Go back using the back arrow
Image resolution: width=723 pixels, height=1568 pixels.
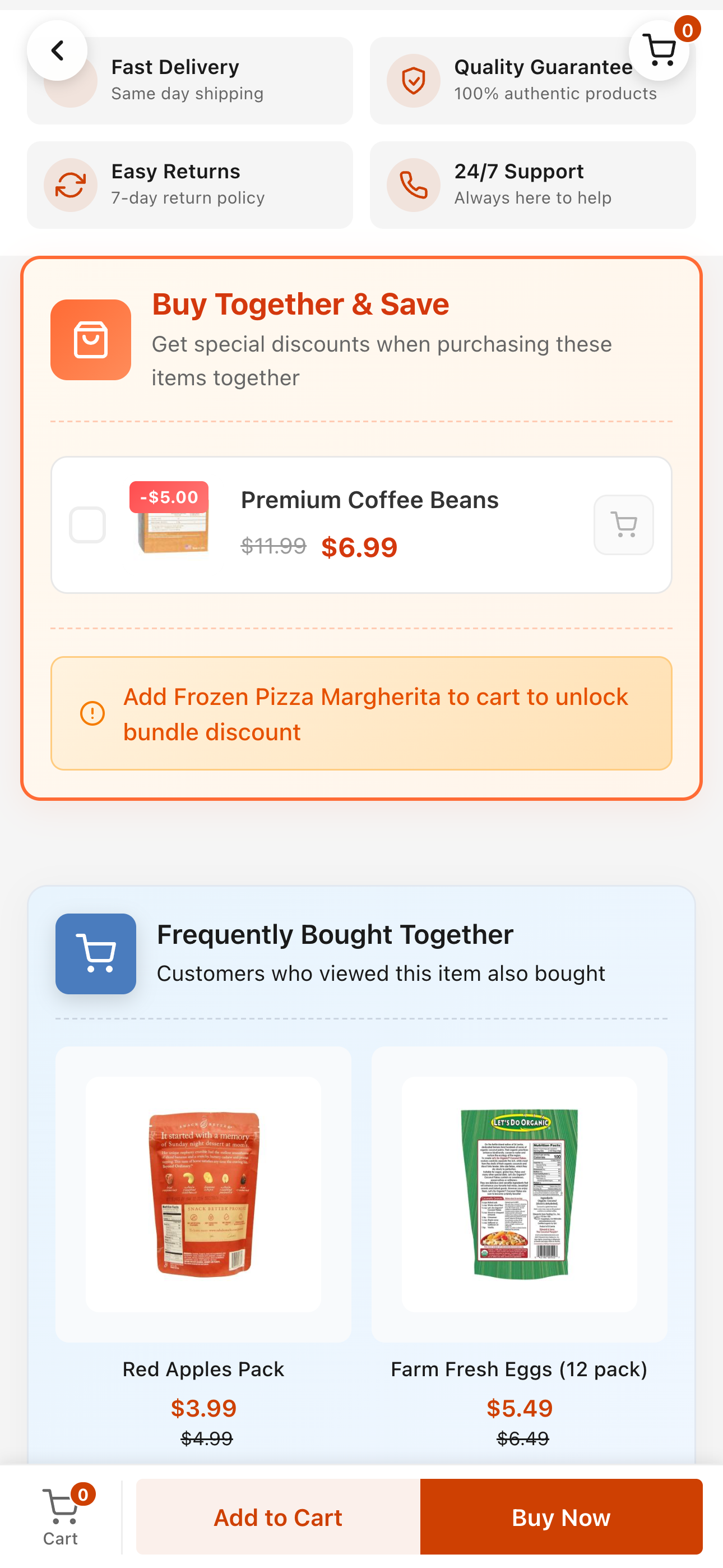point(58,50)
